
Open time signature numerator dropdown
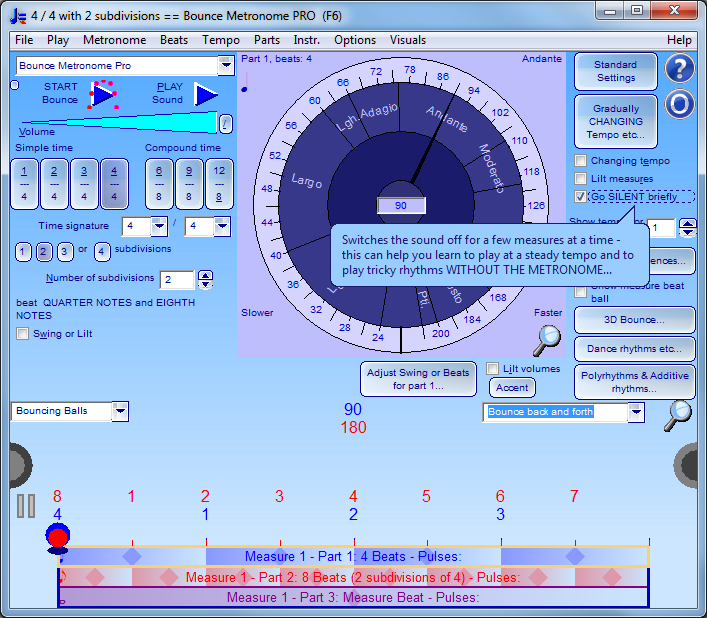pyautogui.click(x=159, y=225)
